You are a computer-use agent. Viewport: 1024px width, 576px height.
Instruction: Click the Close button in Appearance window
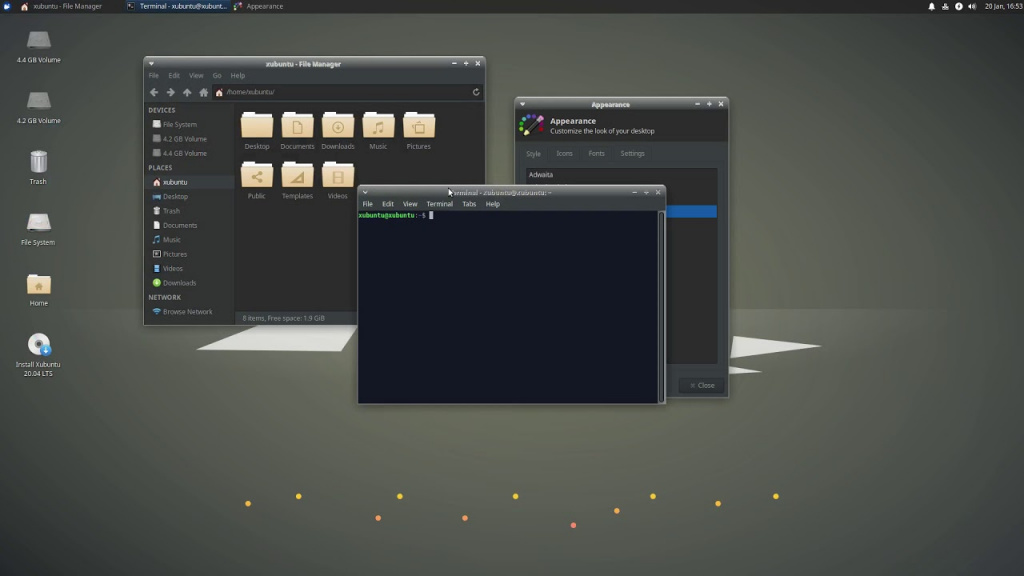point(700,385)
